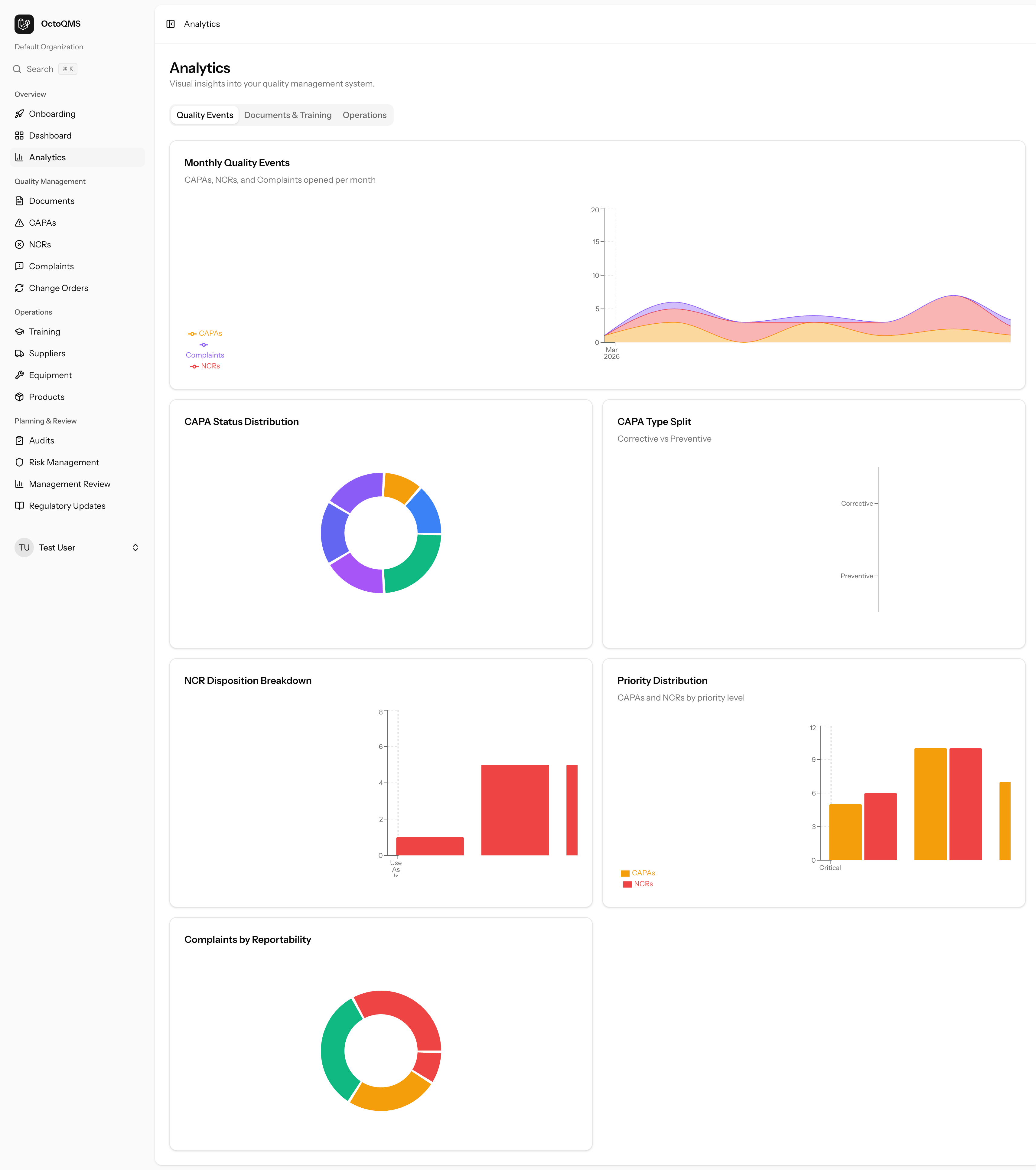Click orange Critical bar in Priority Distribution
Image resolution: width=1036 pixels, height=1170 pixels.
click(845, 832)
